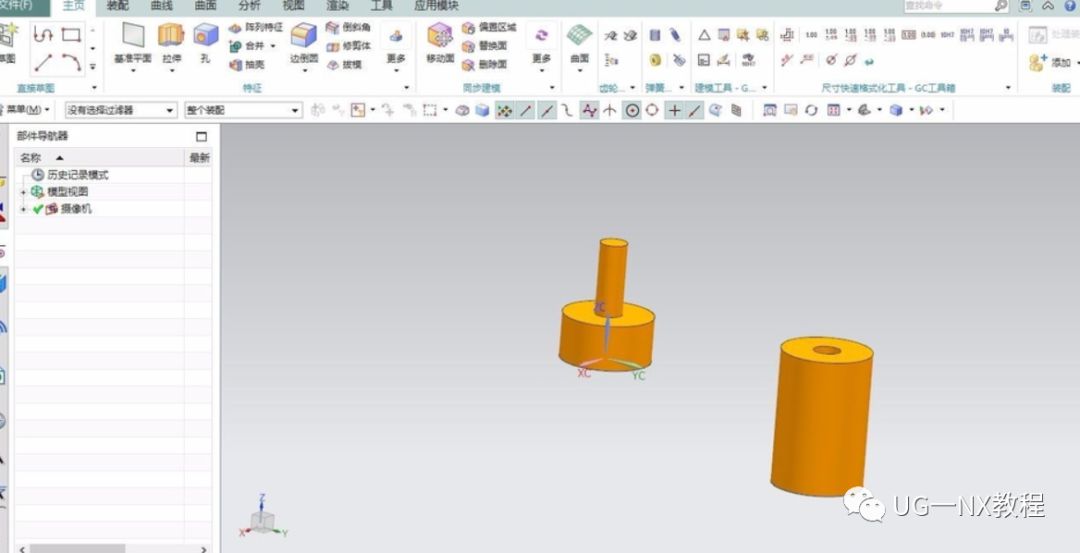
Task: Switch to the 装配 ribbon tab
Action: tap(118, 6)
